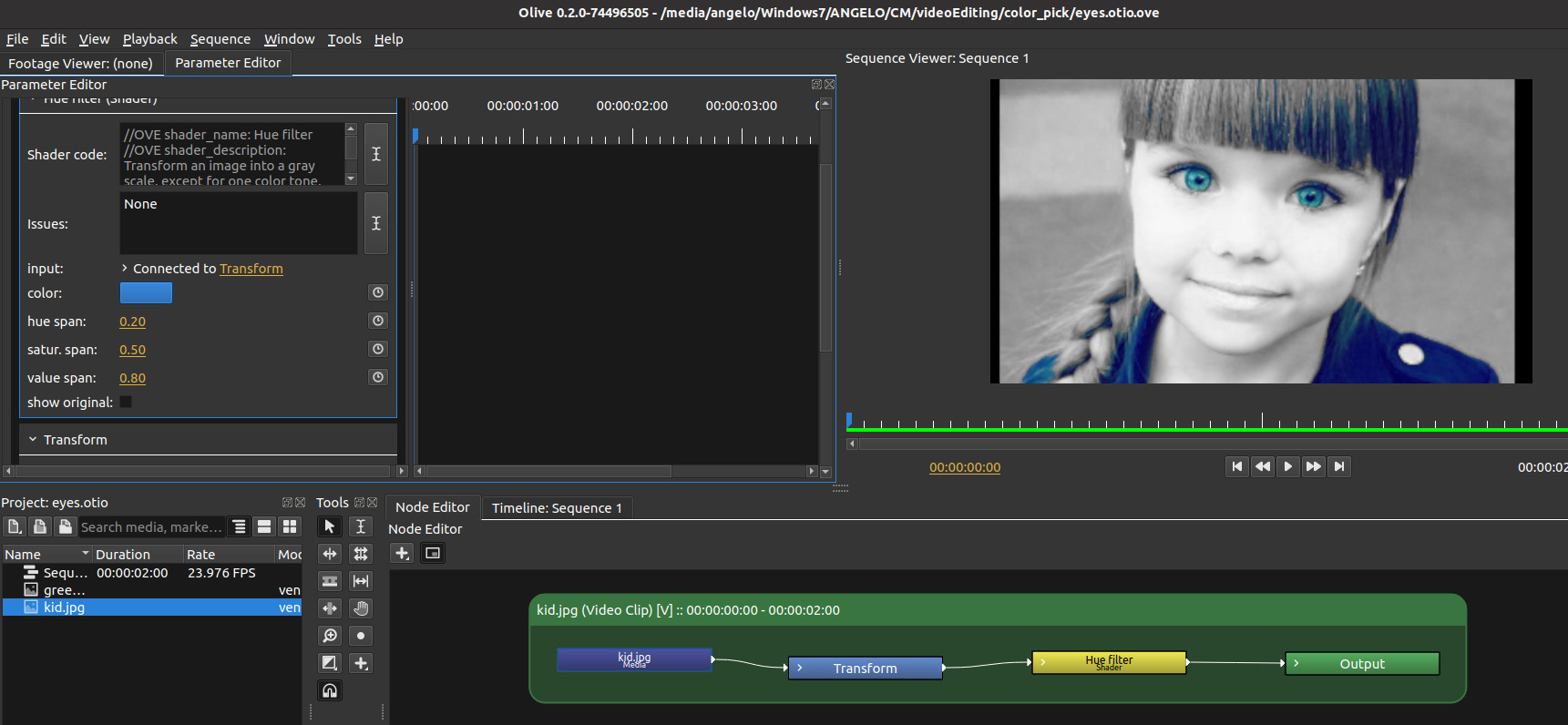Toggle keyframing clock for color parameter

point(378,292)
